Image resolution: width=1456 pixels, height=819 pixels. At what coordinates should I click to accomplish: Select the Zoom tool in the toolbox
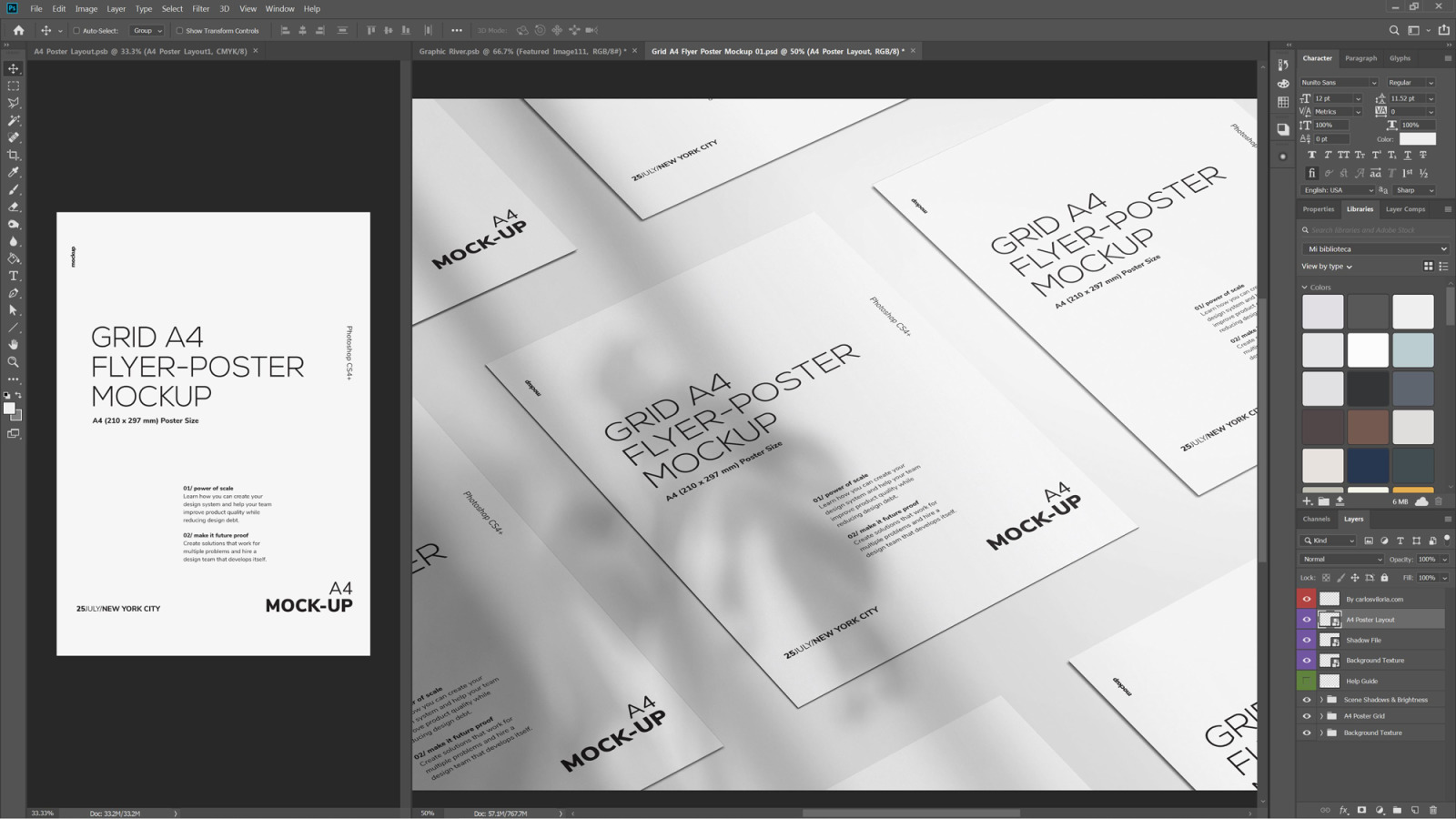pyautogui.click(x=14, y=362)
